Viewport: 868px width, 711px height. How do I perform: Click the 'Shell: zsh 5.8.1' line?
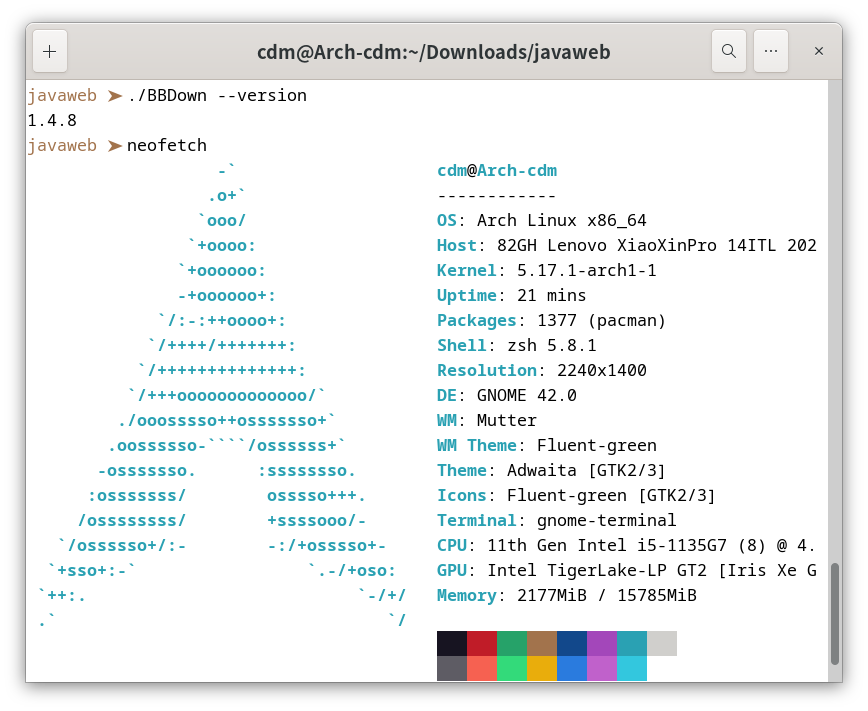point(516,345)
